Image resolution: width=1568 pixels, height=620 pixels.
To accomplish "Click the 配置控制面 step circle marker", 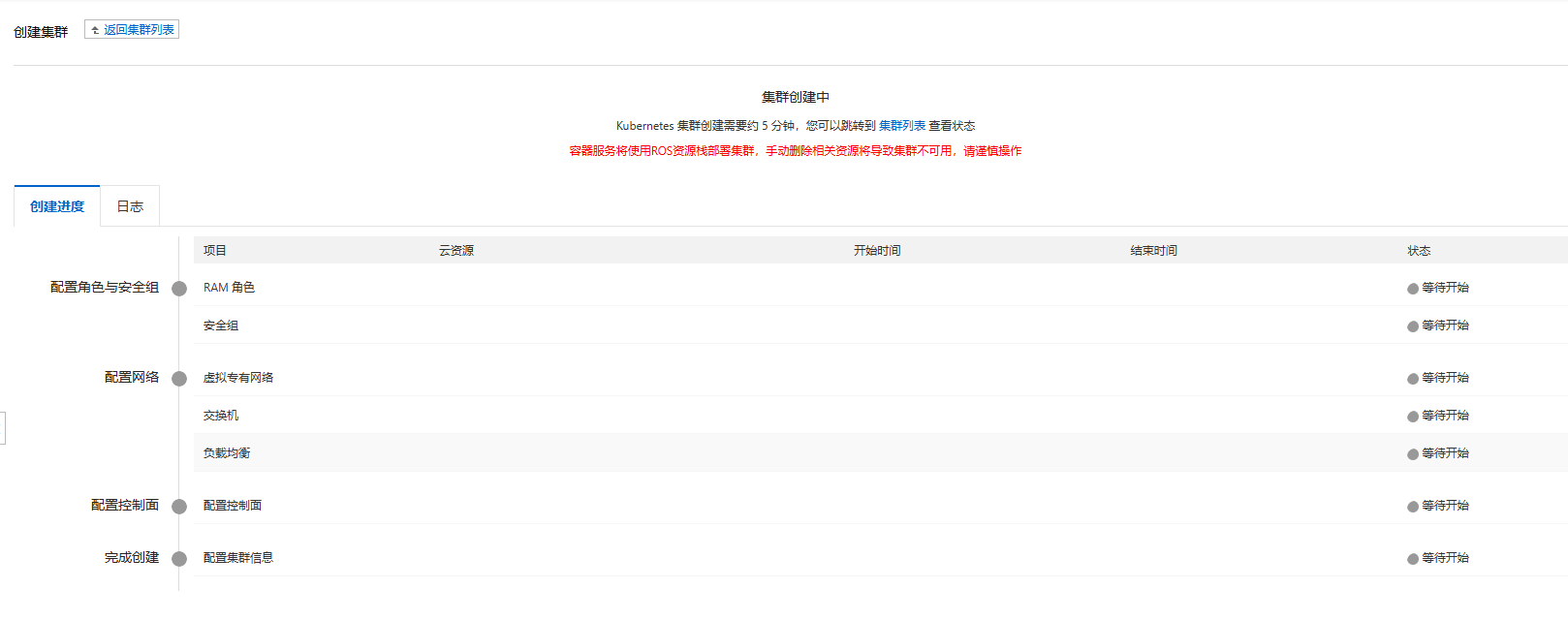I will tap(179, 507).
